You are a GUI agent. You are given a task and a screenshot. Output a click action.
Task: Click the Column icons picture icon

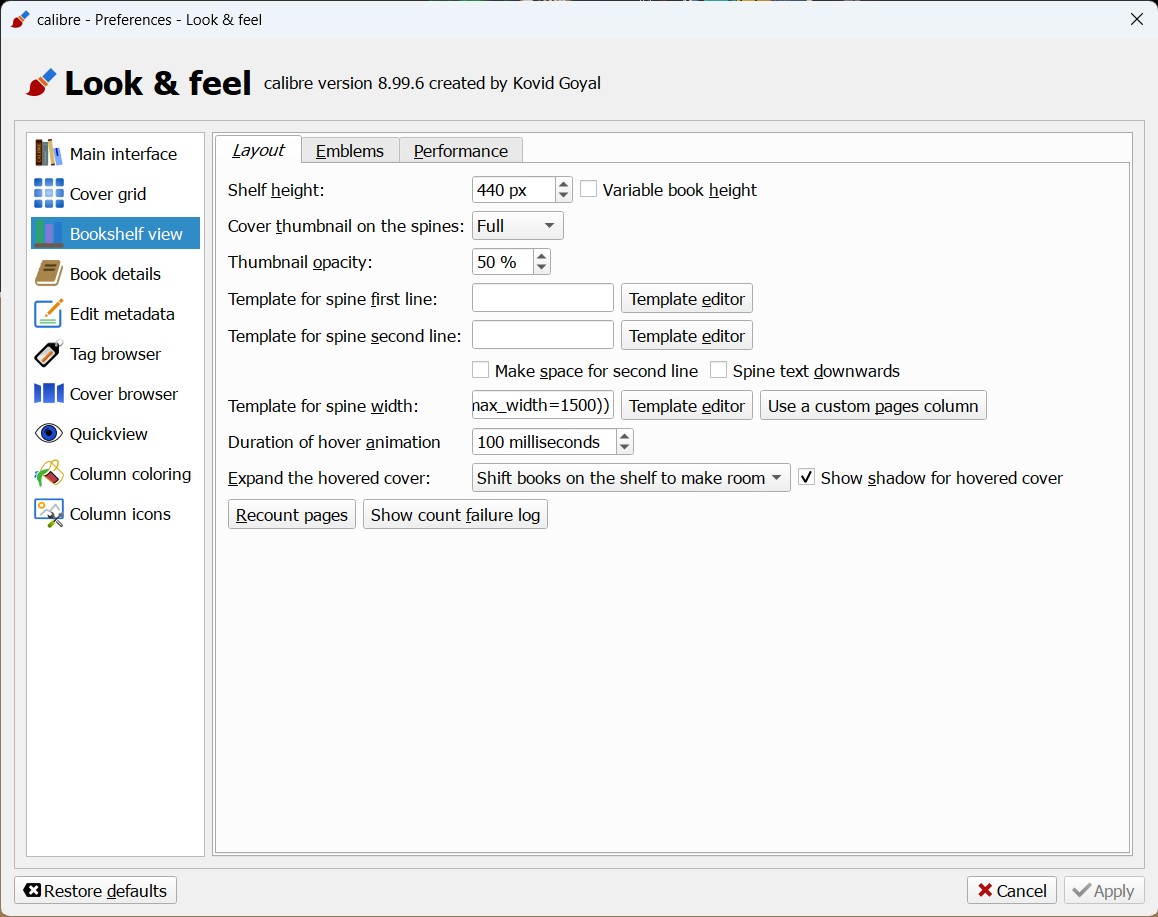coord(49,514)
